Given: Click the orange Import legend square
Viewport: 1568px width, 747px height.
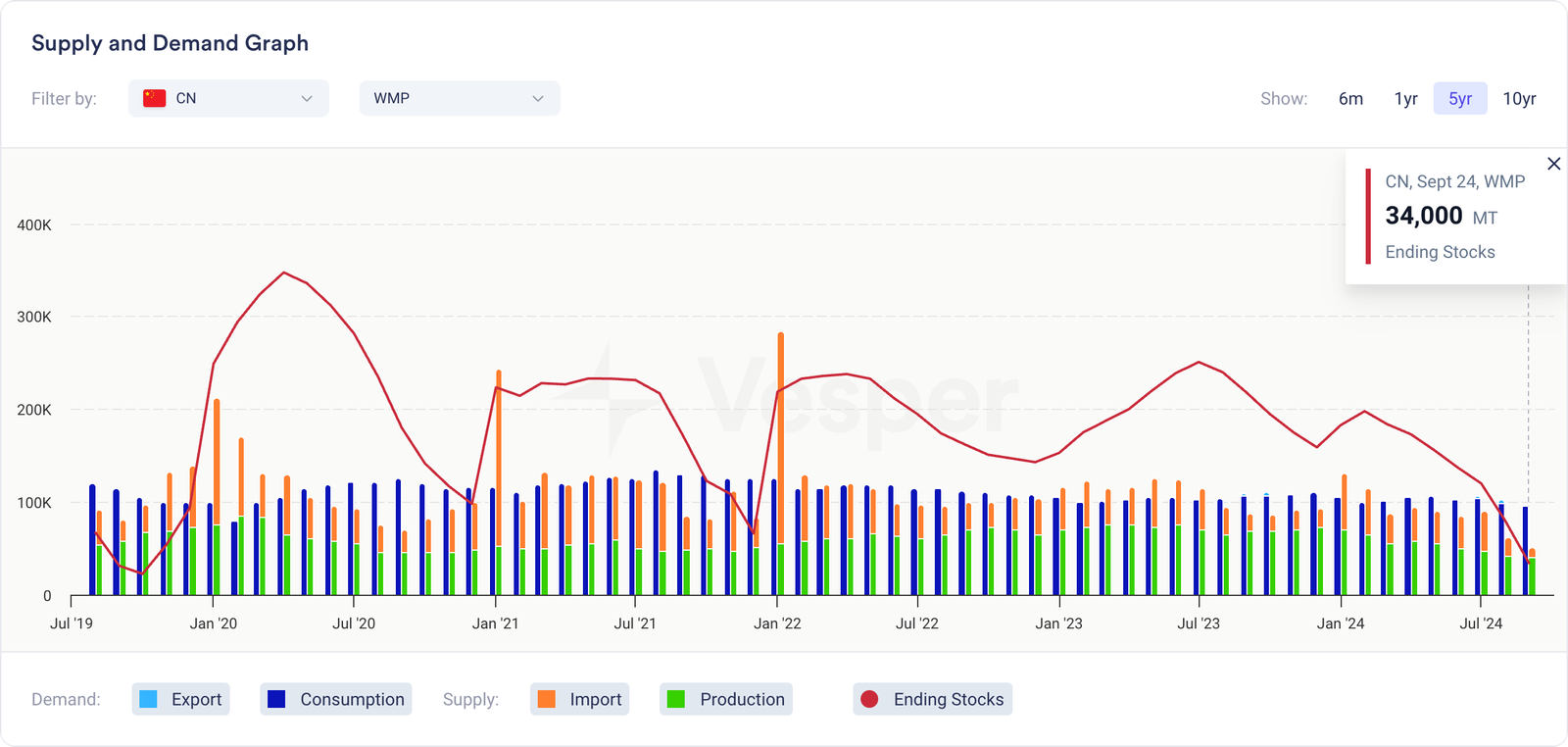Looking at the screenshot, I should pos(547,699).
